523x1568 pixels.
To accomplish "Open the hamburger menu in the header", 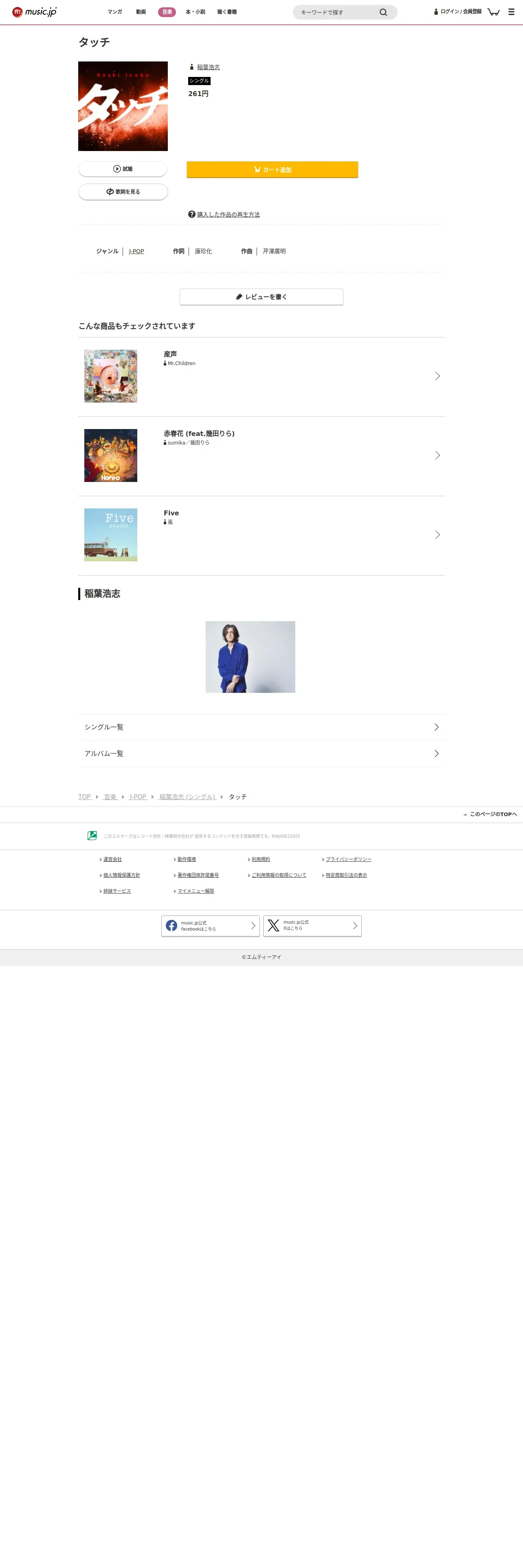I will [512, 11].
